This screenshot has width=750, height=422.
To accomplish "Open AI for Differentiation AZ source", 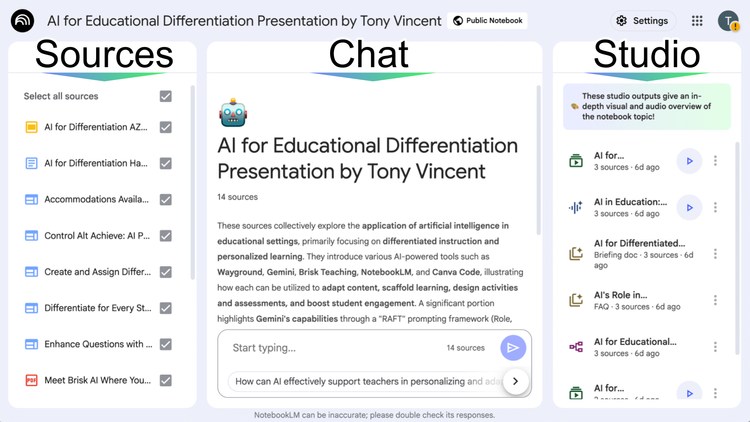I will tap(96, 127).
